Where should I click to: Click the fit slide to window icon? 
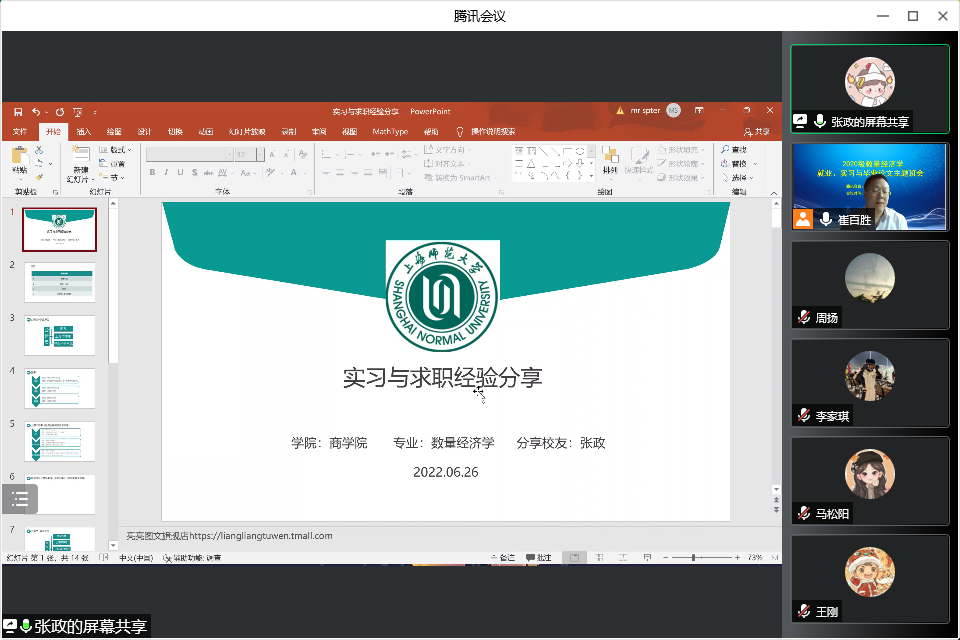click(775, 557)
